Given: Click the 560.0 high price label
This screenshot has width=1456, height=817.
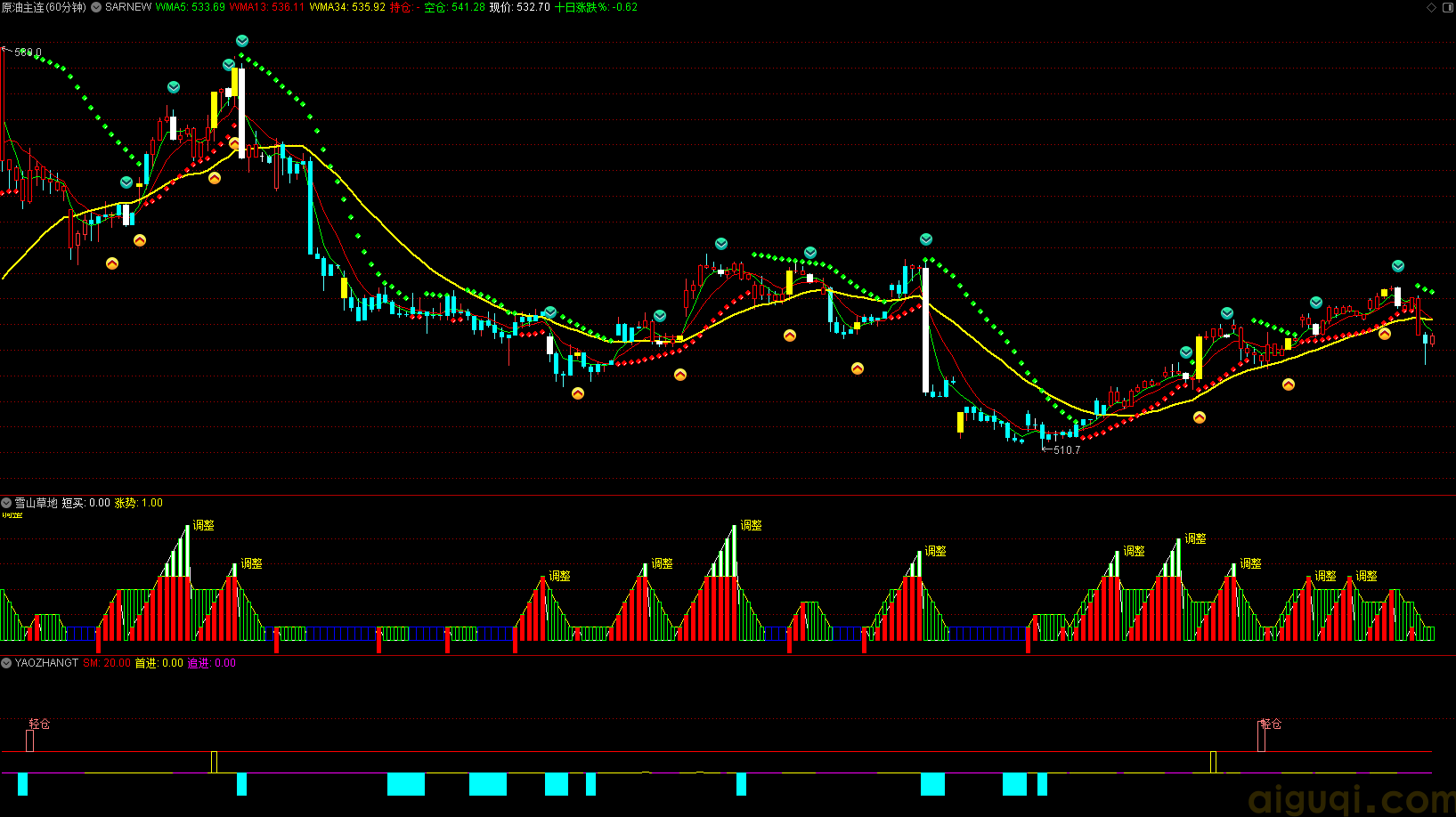Looking at the screenshot, I should [28, 53].
